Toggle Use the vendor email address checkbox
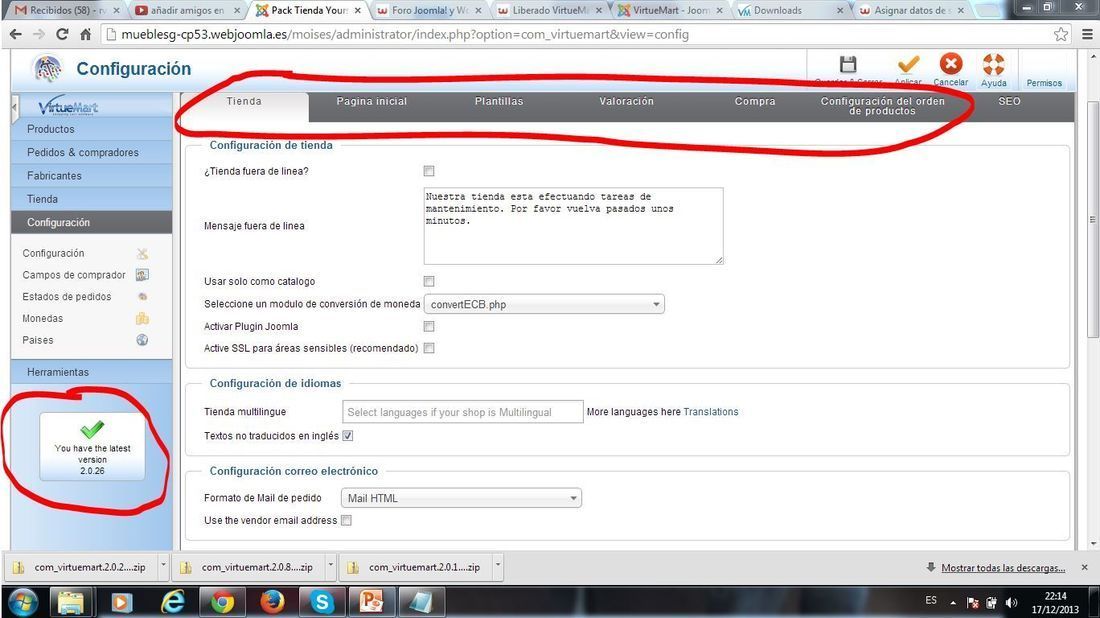Screen dimensions: 1100x618 (346, 520)
